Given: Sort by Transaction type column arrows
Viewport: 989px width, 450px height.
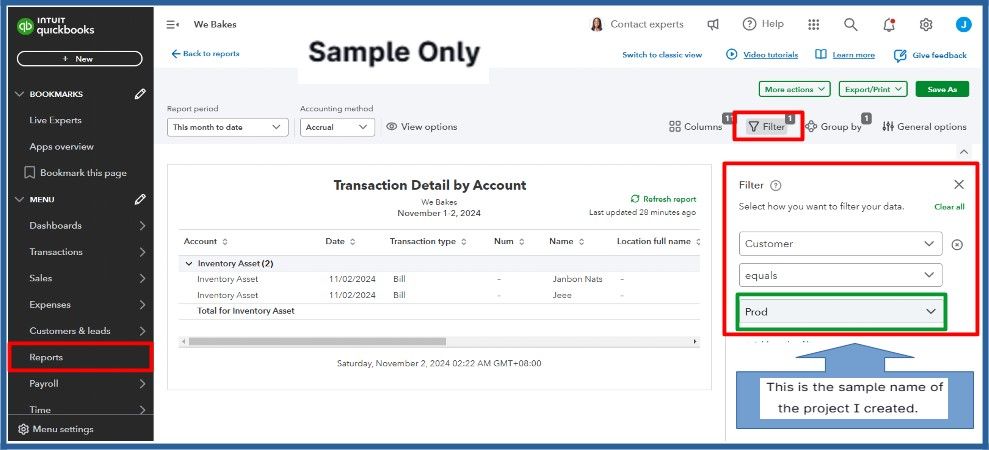Looking at the screenshot, I should click(x=464, y=242).
